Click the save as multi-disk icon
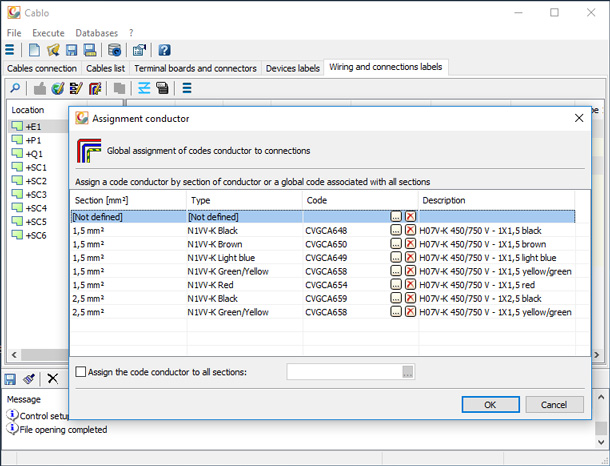Viewport: 610px width, 466px height. [x=90, y=50]
